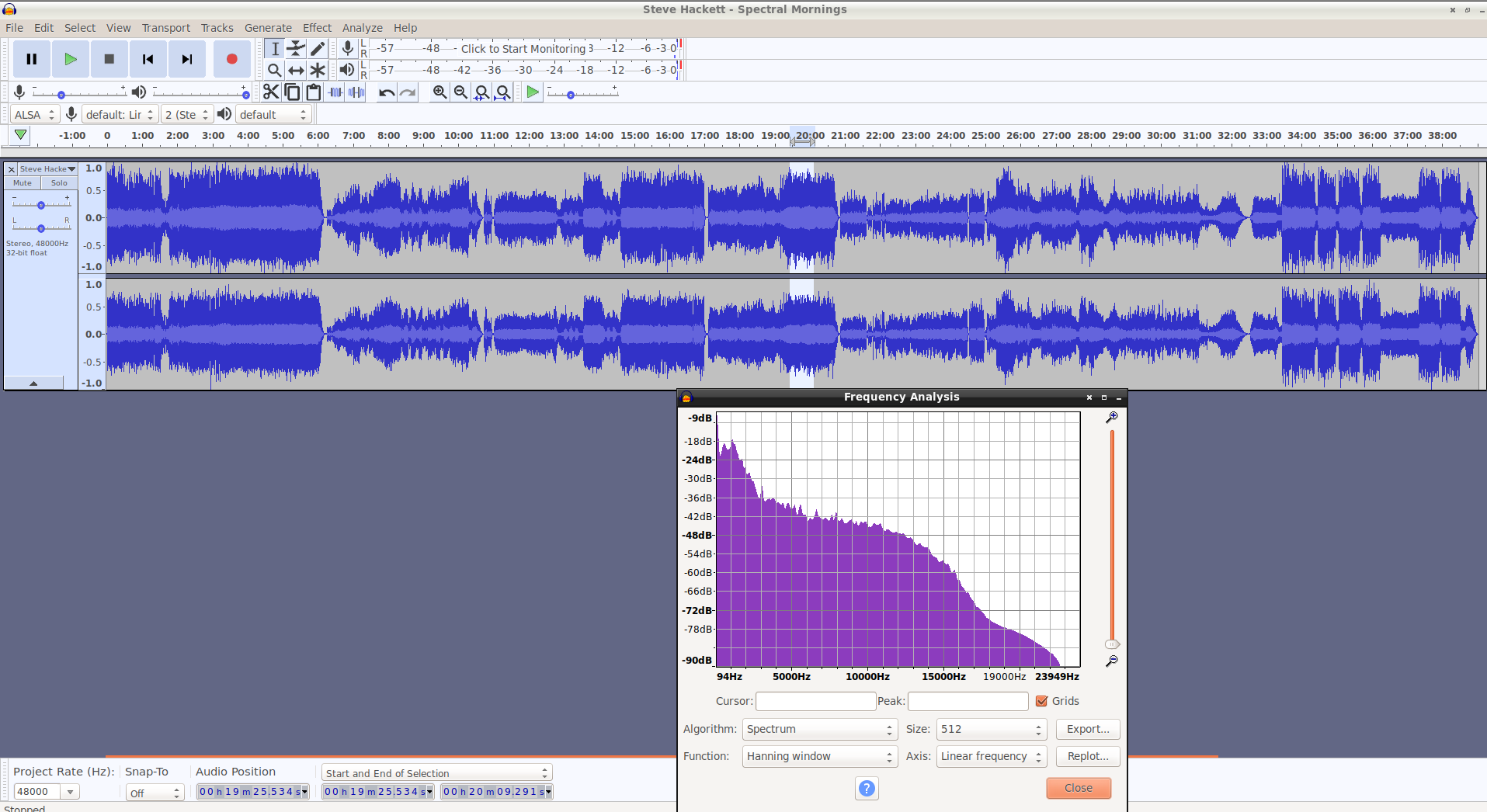Viewport: 1487px width, 812px height.
Task: Open the Algorithm Spectrum dropdown
Action: tap(820, 730)
